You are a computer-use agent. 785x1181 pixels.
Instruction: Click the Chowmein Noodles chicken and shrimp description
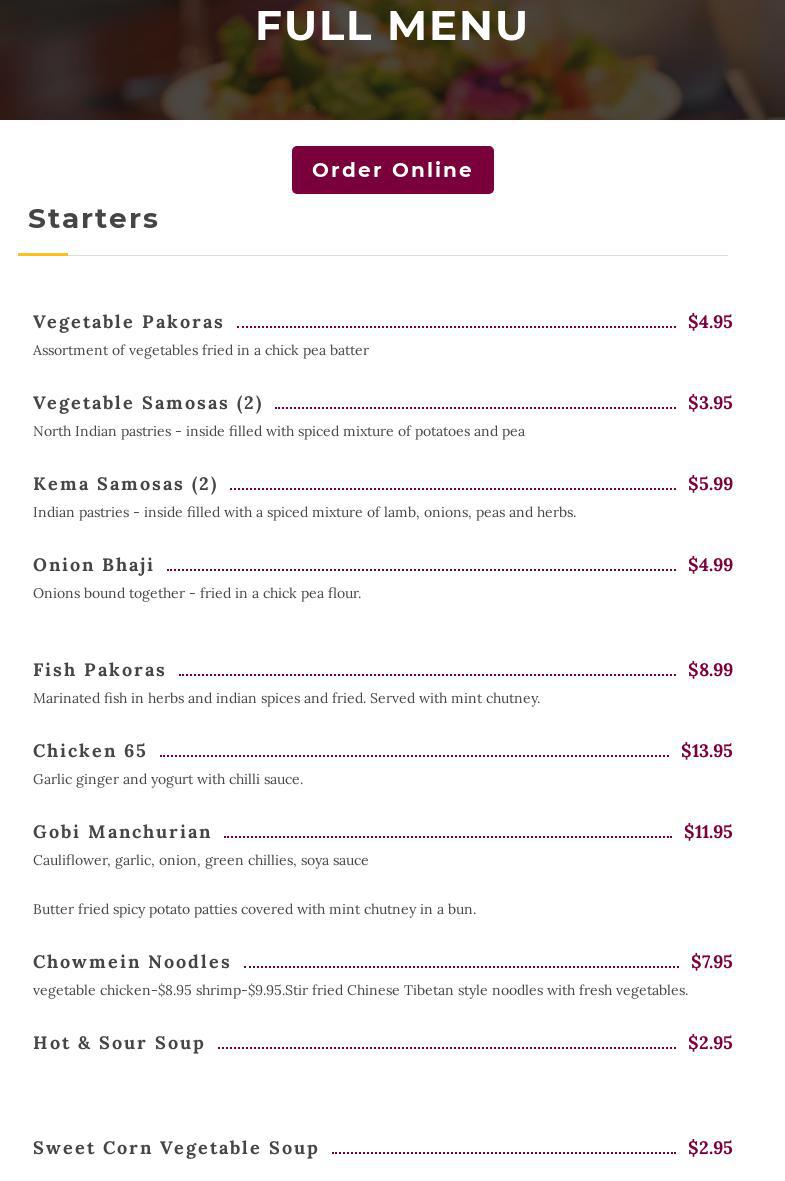coord(360,990)
